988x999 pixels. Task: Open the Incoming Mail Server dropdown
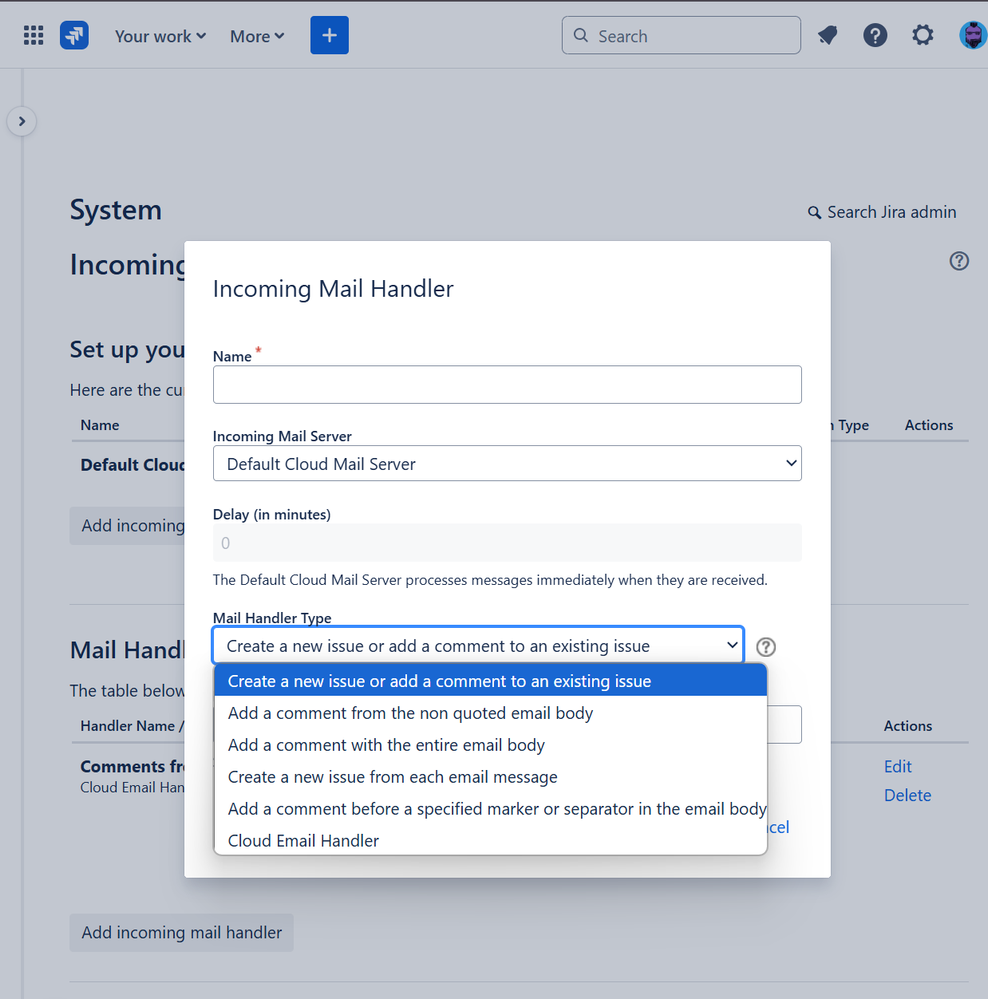[507, 463]
